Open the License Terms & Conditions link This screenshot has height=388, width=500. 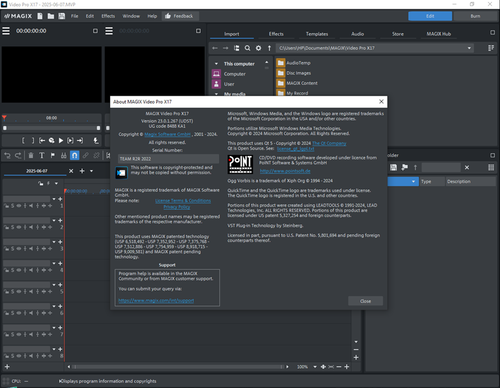pyautogui.click(x=183, y=201)
